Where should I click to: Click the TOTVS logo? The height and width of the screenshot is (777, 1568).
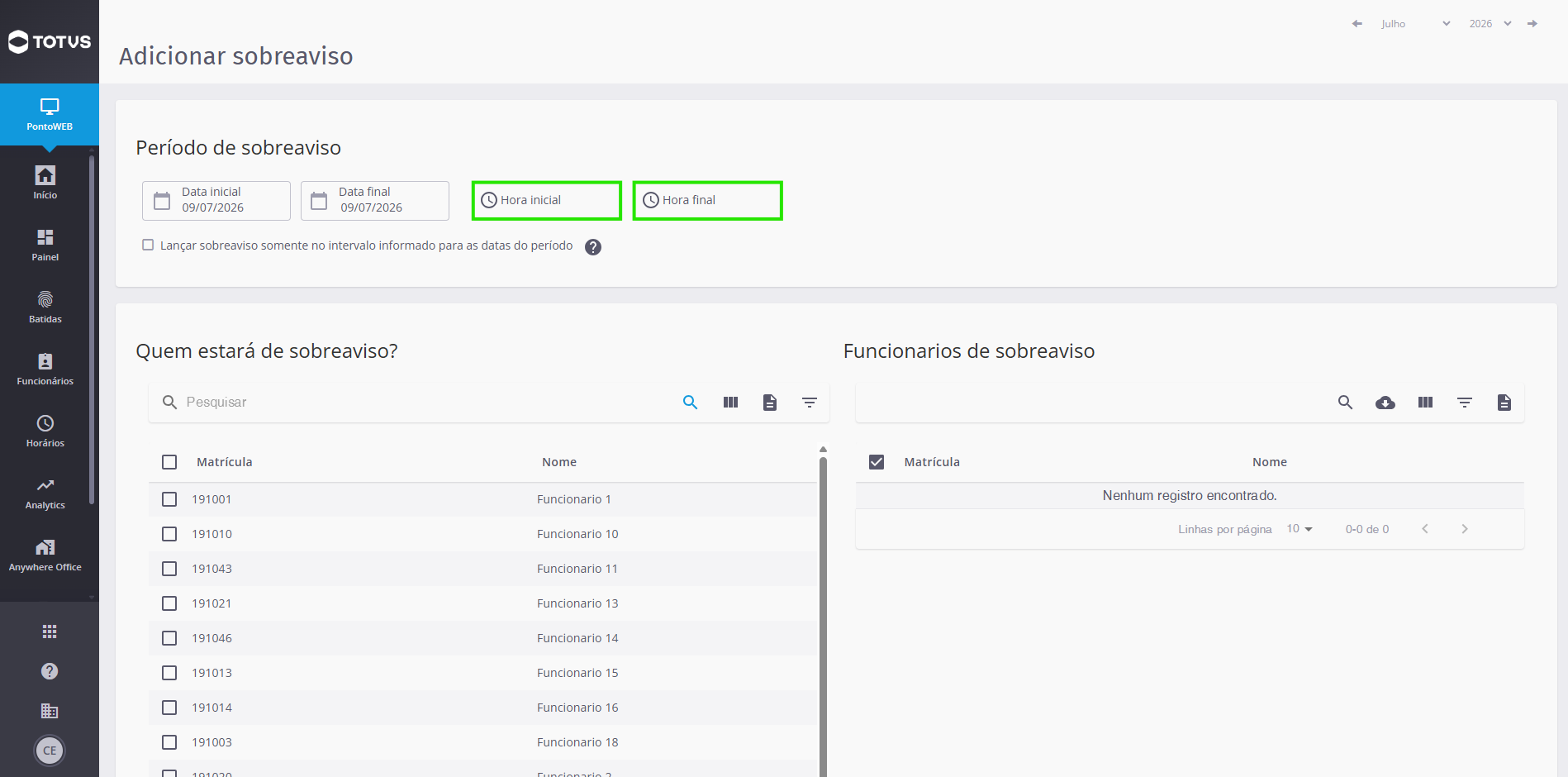[50, 41]
